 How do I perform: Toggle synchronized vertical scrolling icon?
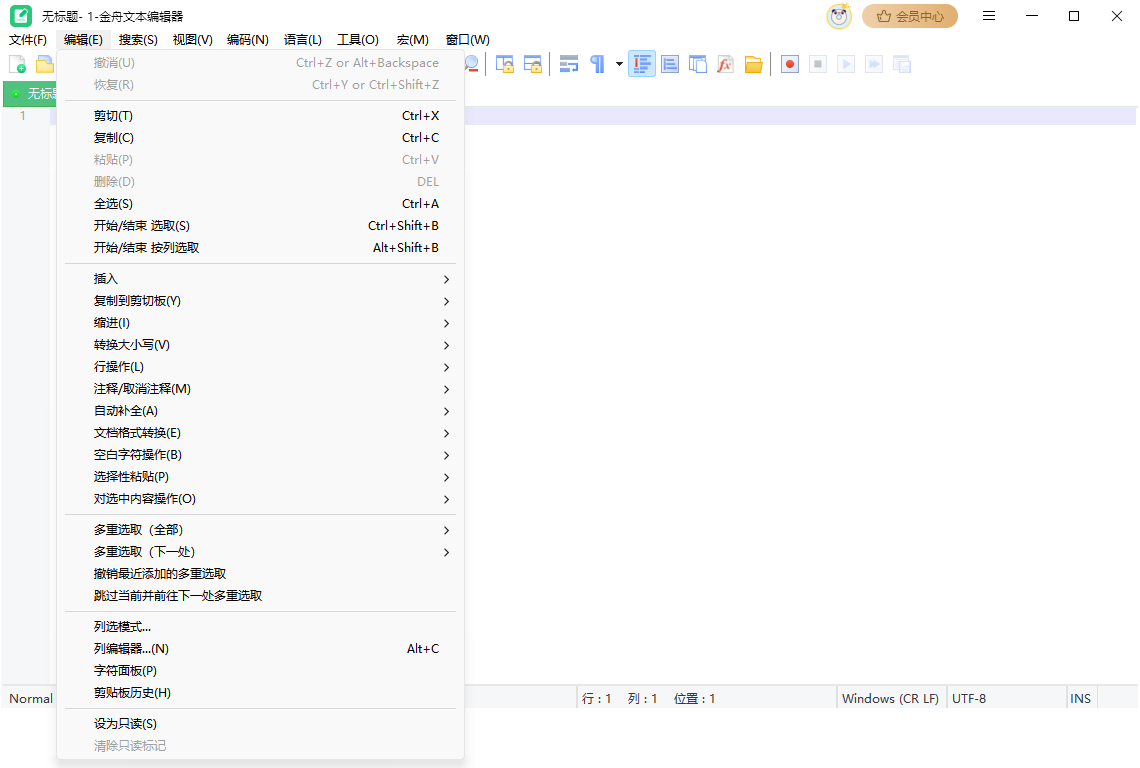coord(505,64)
